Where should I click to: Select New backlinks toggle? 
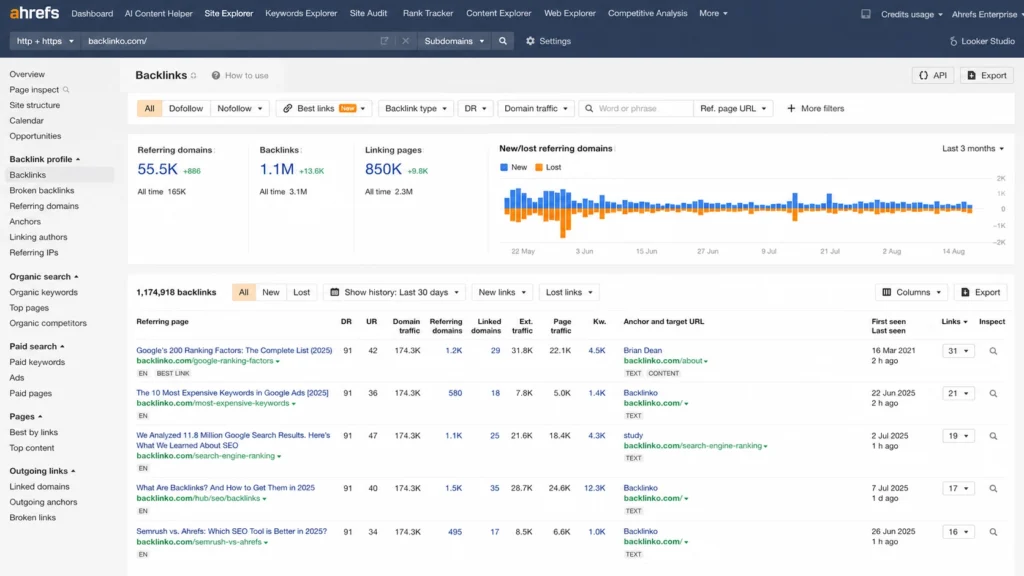[x=270, y=292]
